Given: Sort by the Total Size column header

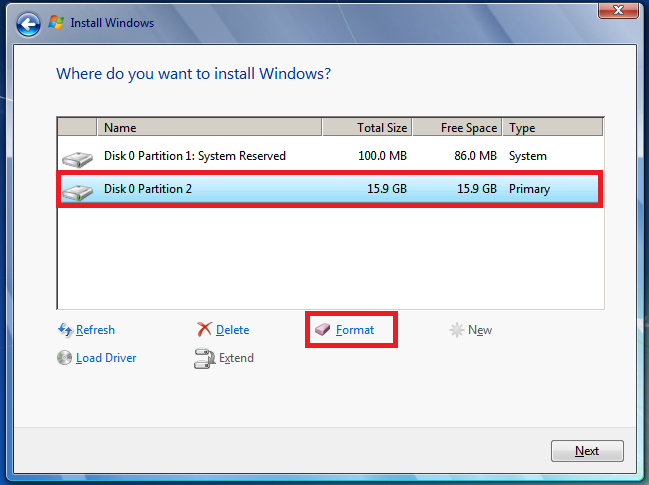Looking at the screenshot, I should (x=367, y=127).
